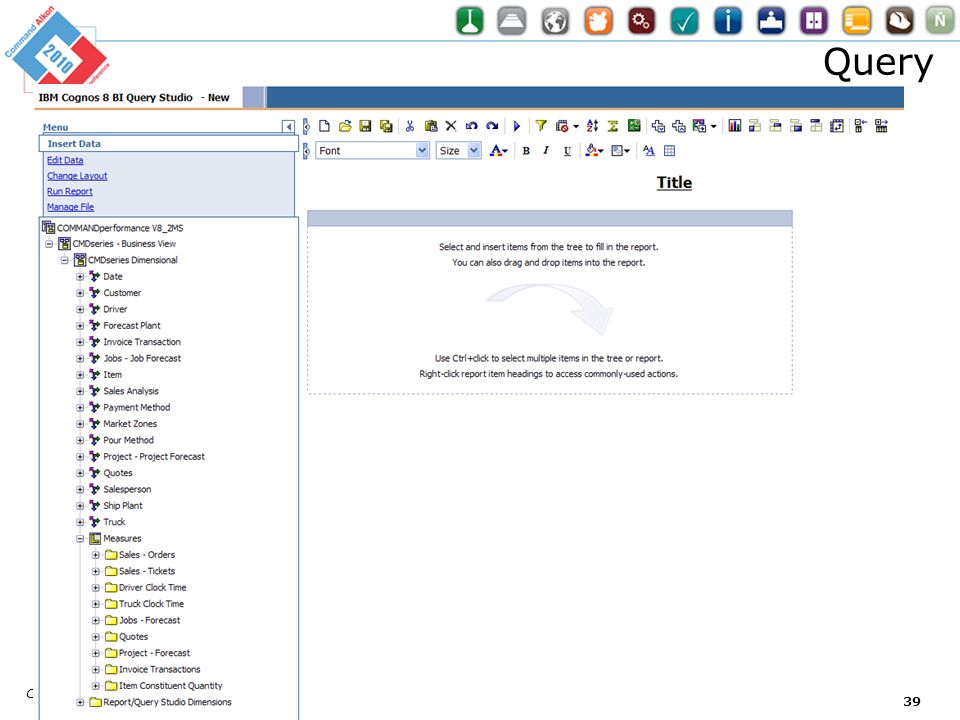This screenshot has width=960, height=720.
Task: Click the dark red gears icon in top bar
Action: click(641, 21)
